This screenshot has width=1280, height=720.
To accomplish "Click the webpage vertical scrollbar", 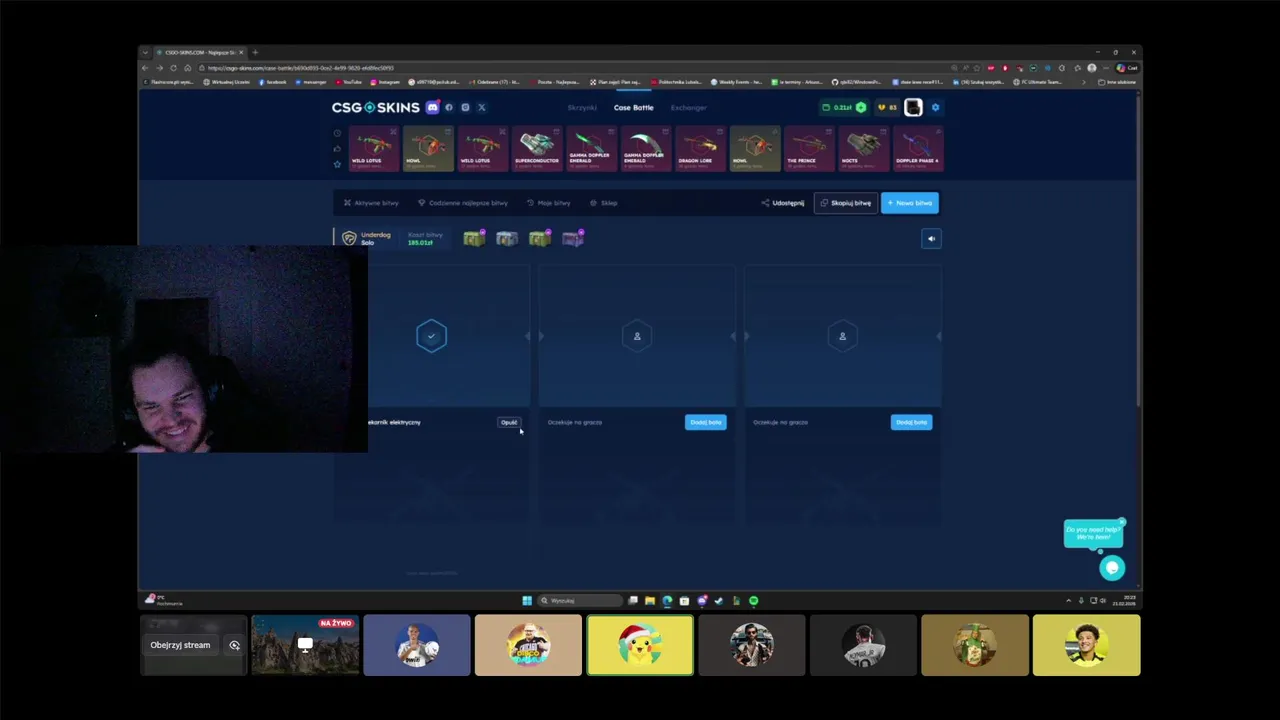I will click(x=1138, y=248).
